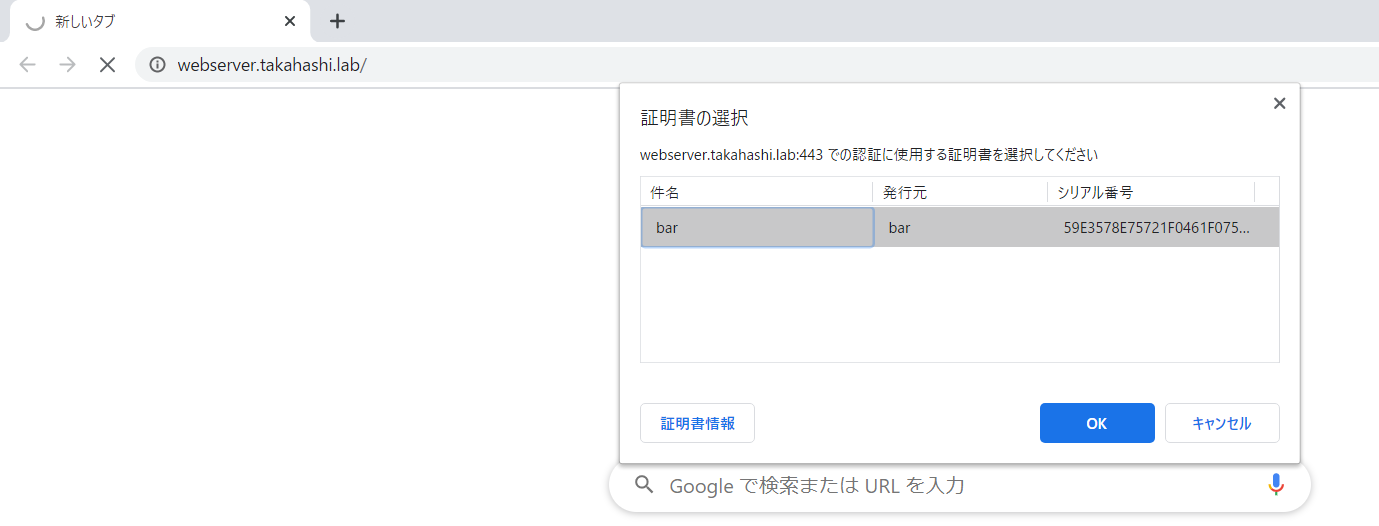Sort by the 発行元 column header
This screenshot has width=1379, height=526.
(x=960, y=192)
